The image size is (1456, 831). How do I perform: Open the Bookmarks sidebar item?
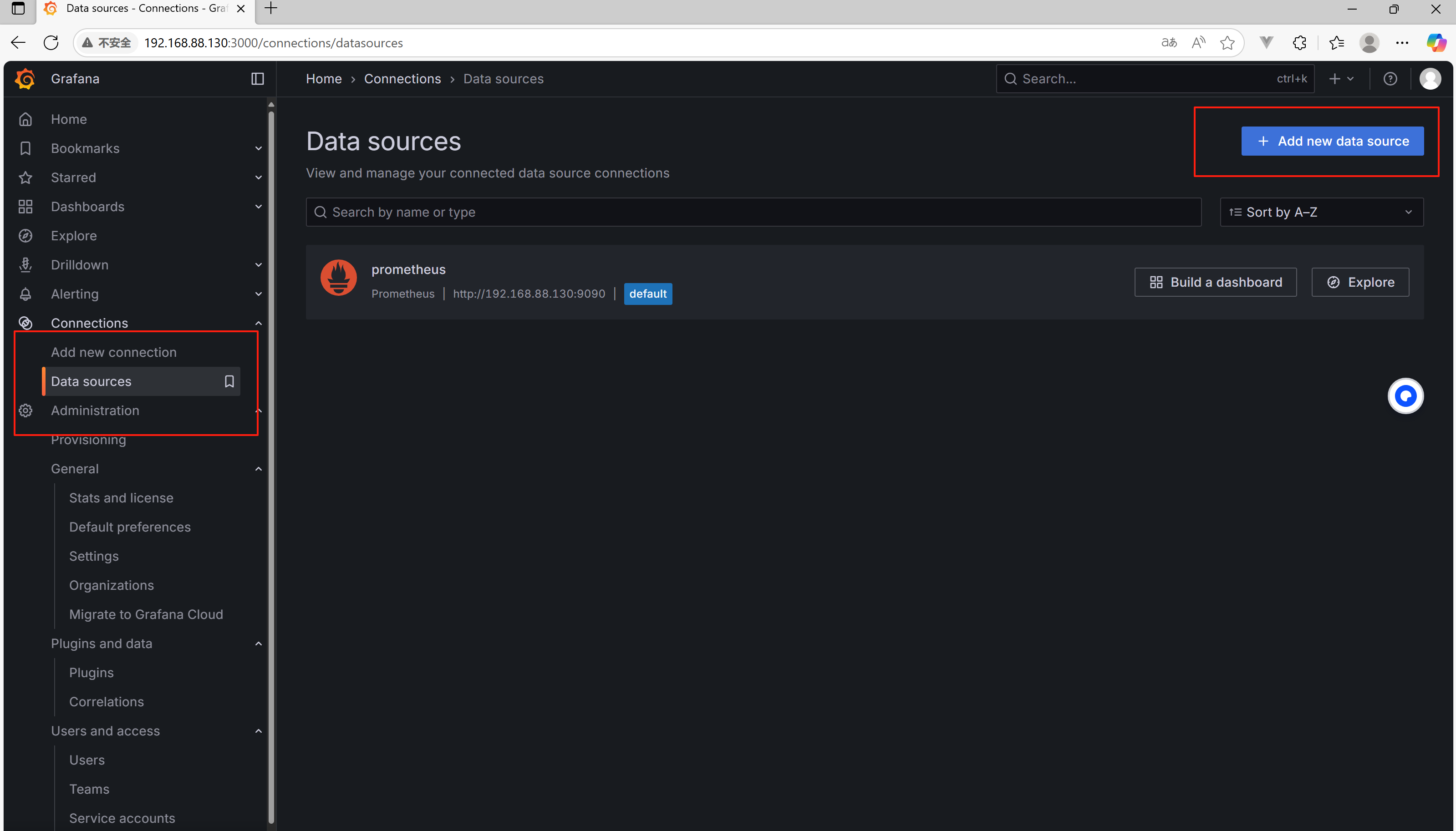(85, 148)
